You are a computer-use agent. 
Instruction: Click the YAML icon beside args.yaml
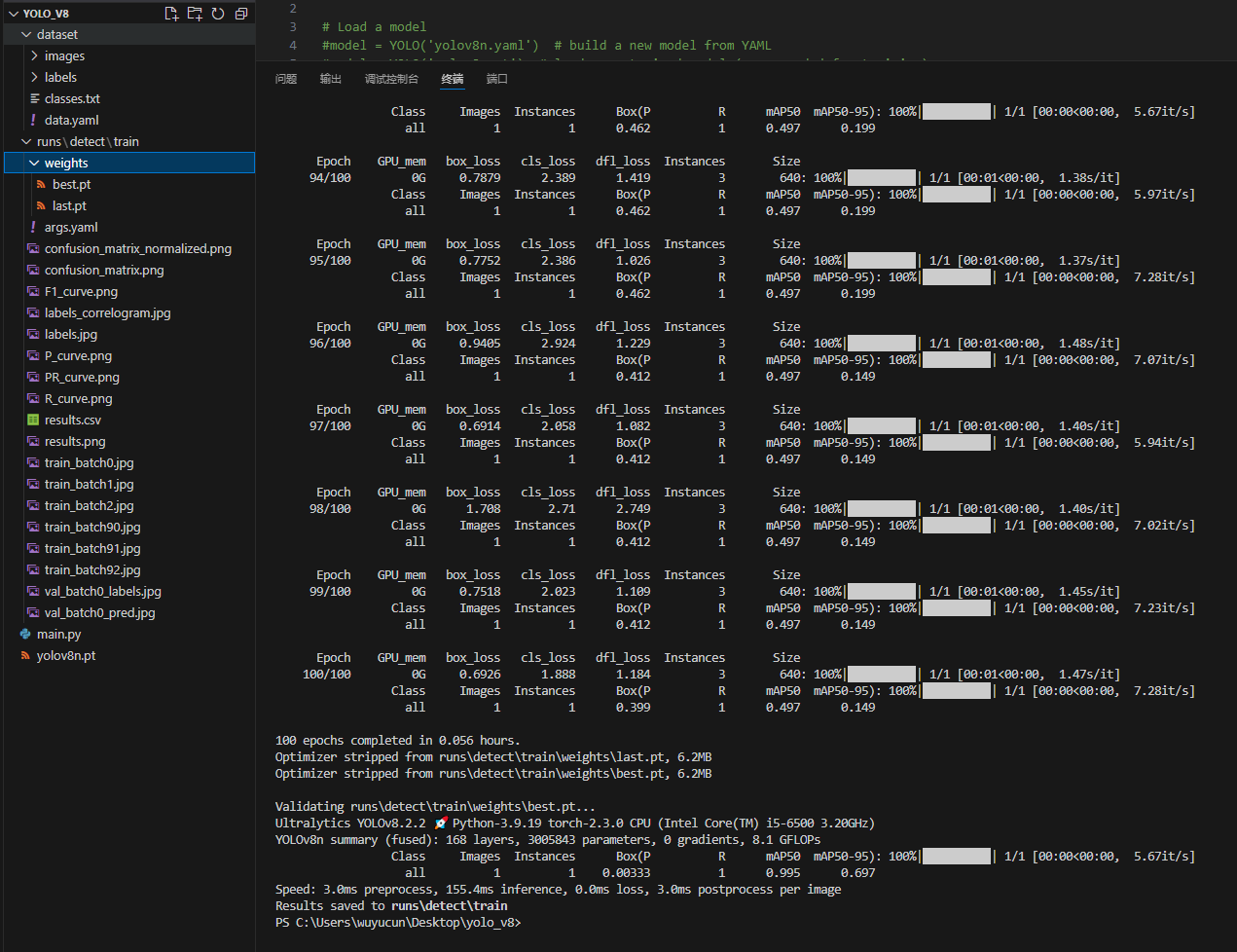pyautogui.click(x=34, y=227)
